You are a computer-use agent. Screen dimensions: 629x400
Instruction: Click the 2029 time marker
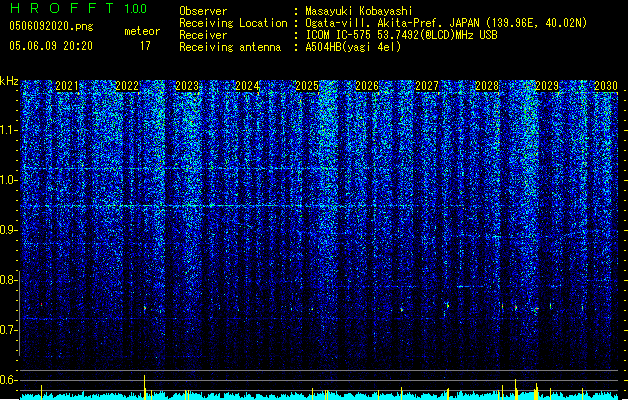click(547, 86)
